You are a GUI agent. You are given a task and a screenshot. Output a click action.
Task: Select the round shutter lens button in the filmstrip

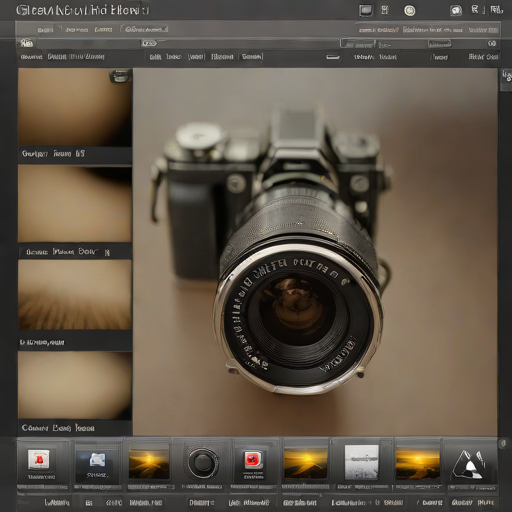(x=202, y=463)
